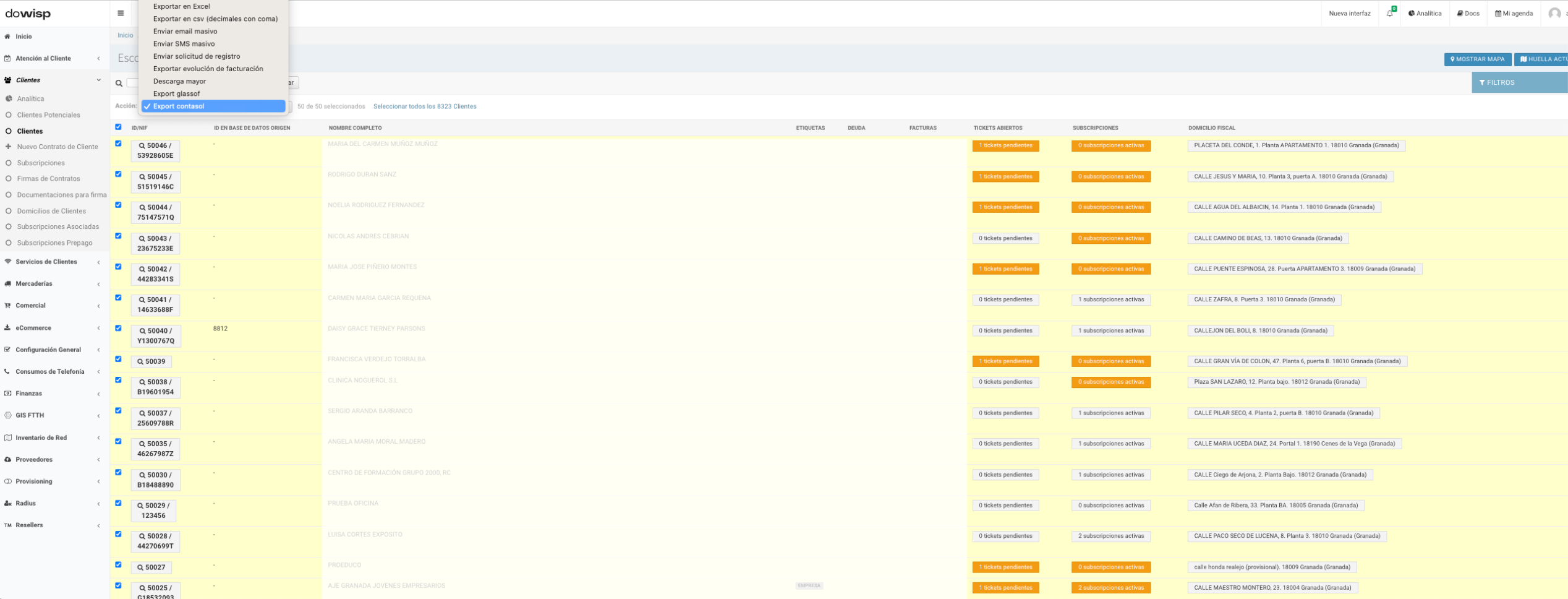Open Mi agenda calendar
1568x599 pixels.
coord(1514,13)
